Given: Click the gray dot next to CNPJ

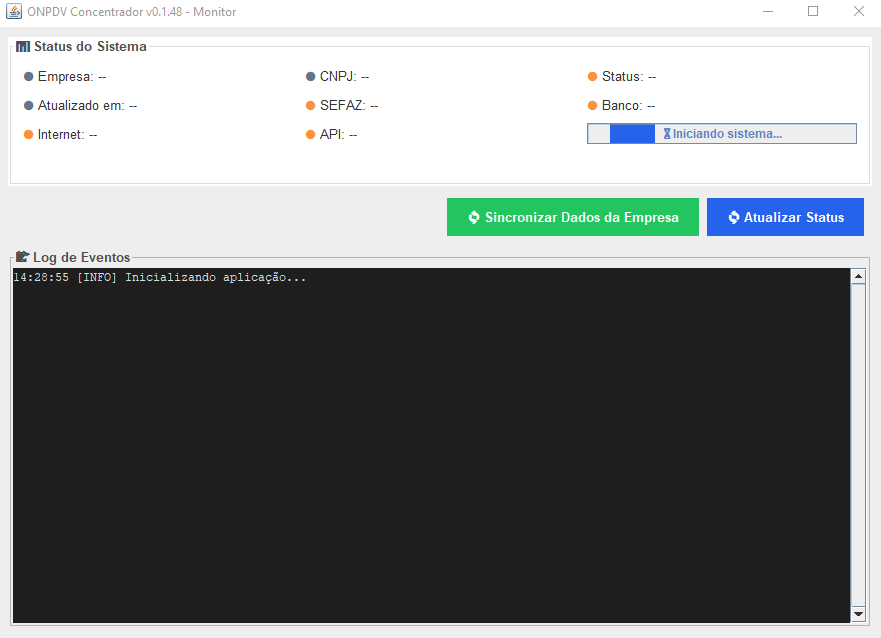Looking at the screenshot, I should [x=311, y=77].
